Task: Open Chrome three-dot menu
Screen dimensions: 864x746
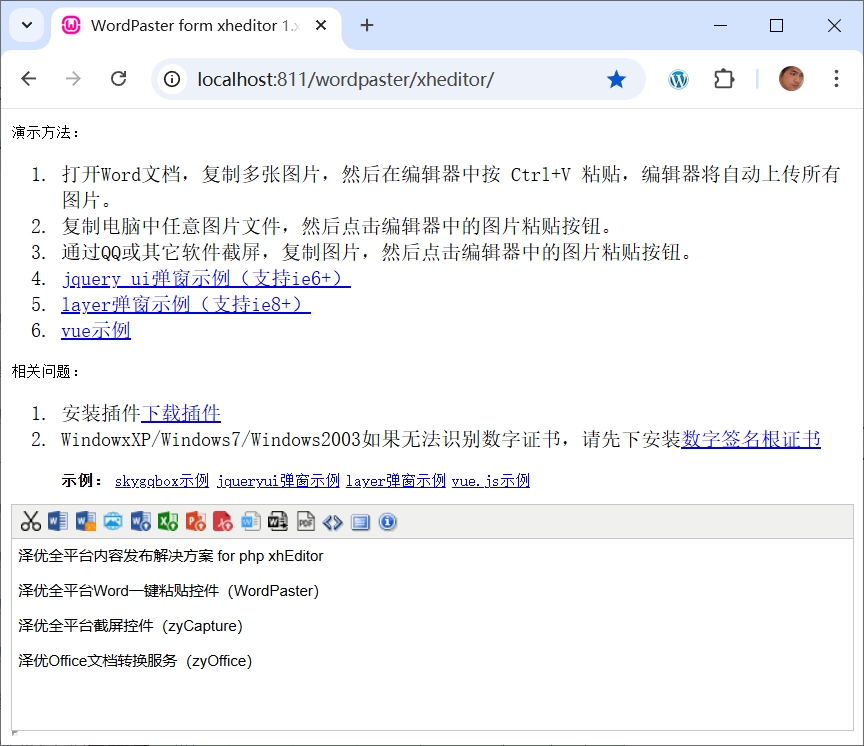Action: click(x=836, y=79)
